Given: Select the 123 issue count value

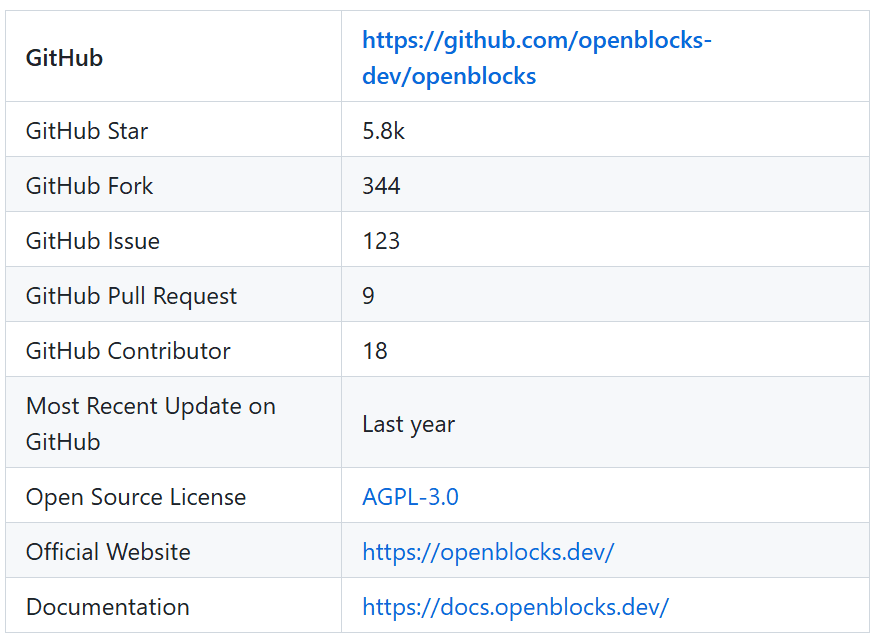Looking at the screenshot, I should point(381,241).
